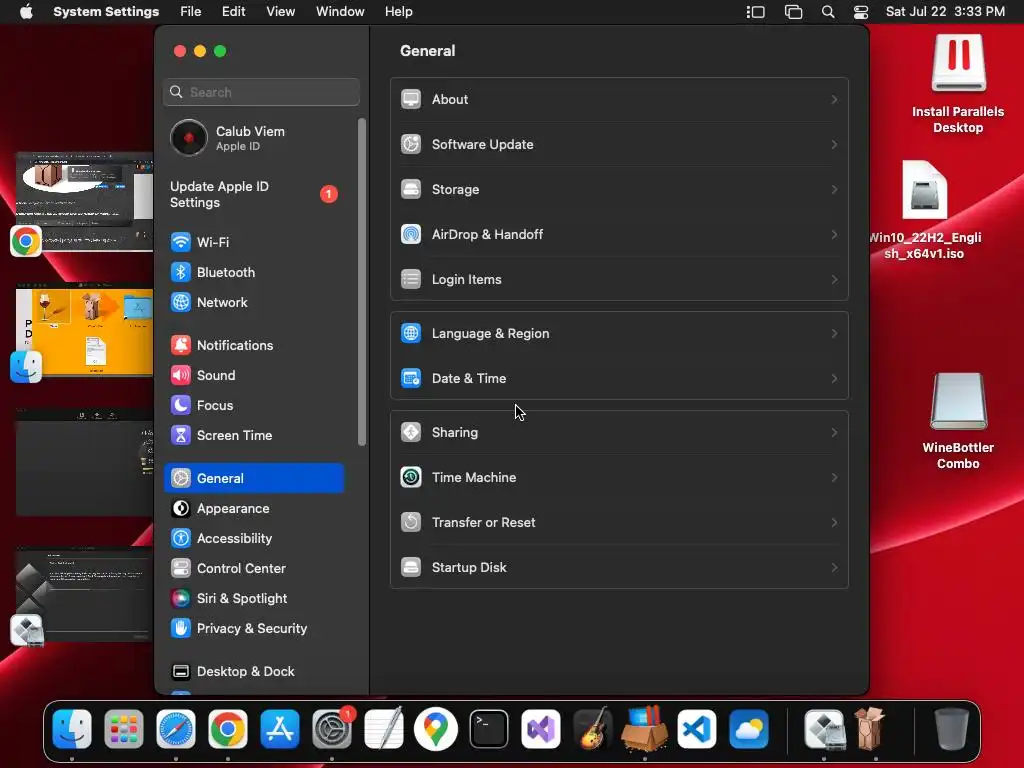Open Spotlight search in menu bar
This screenshot has width=1024, height=768.
[827, 12]
